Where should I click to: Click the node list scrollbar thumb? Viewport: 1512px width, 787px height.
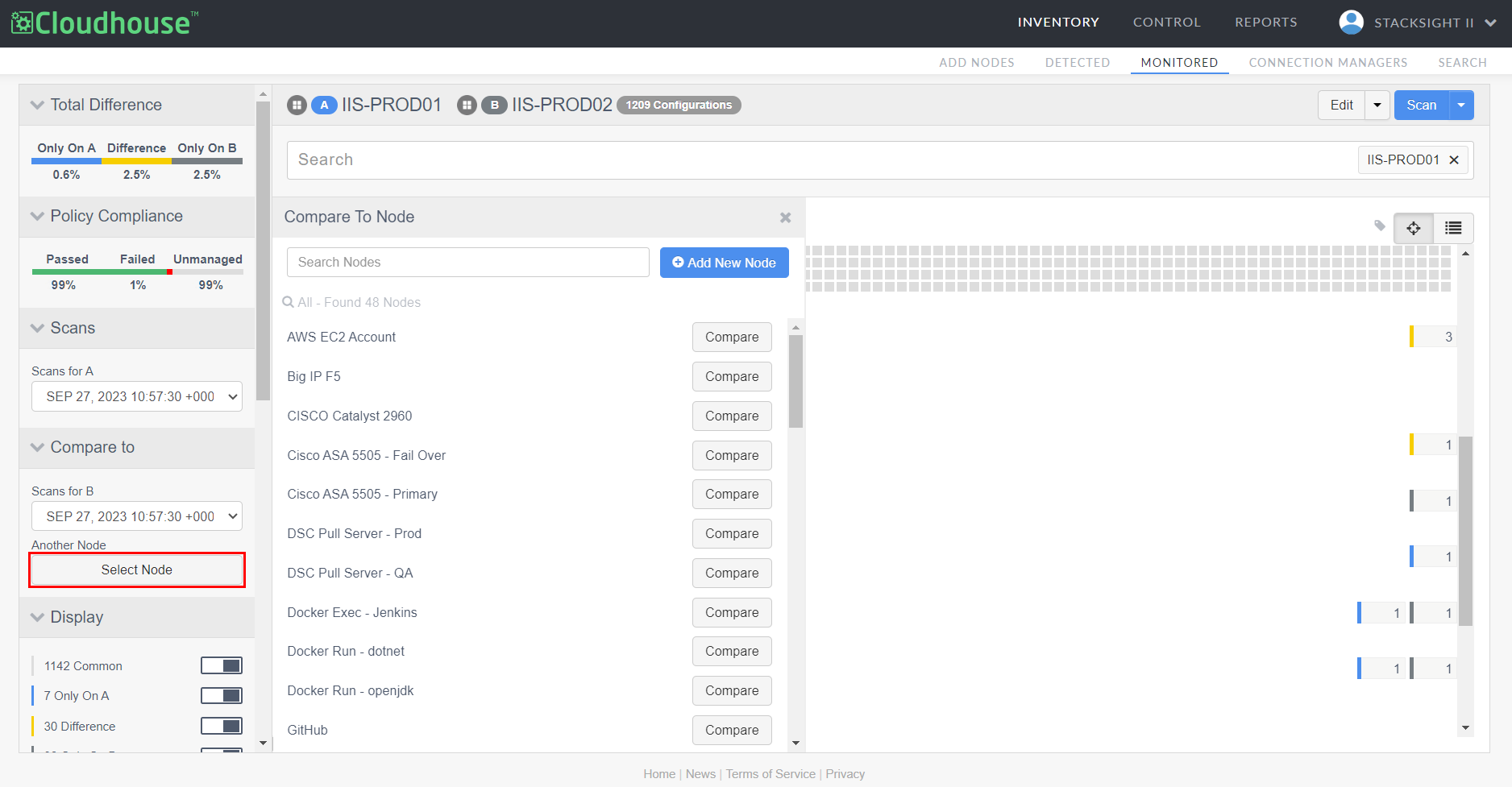(x=795, y=381)
